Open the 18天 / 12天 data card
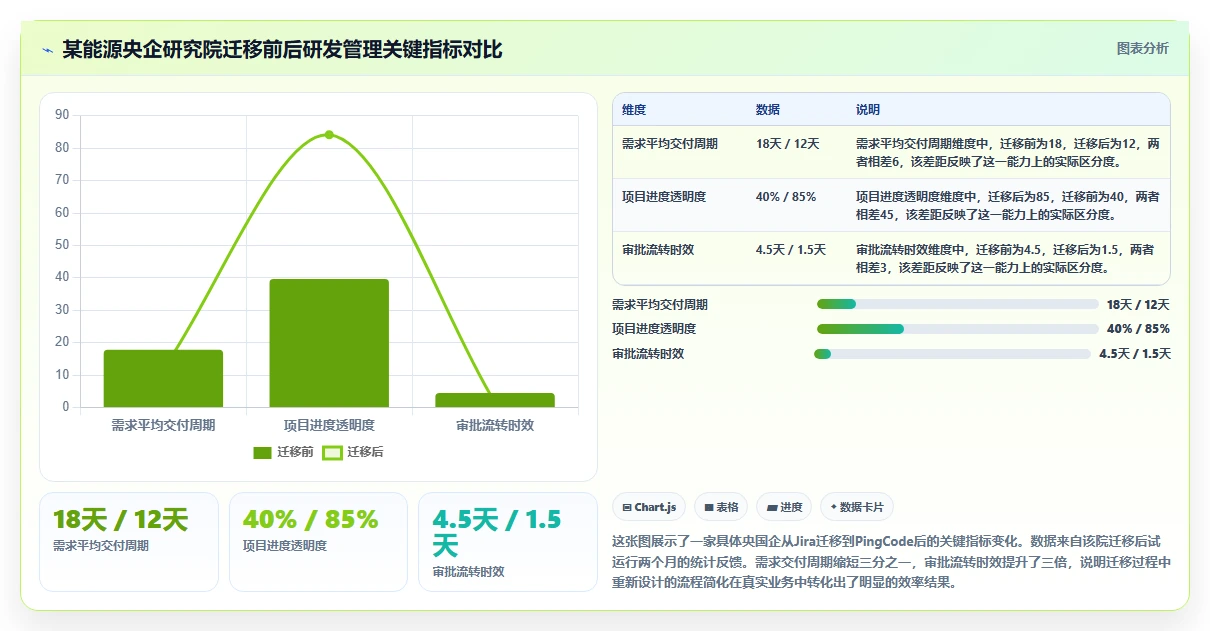1210x631 pixels. [129, 542]
